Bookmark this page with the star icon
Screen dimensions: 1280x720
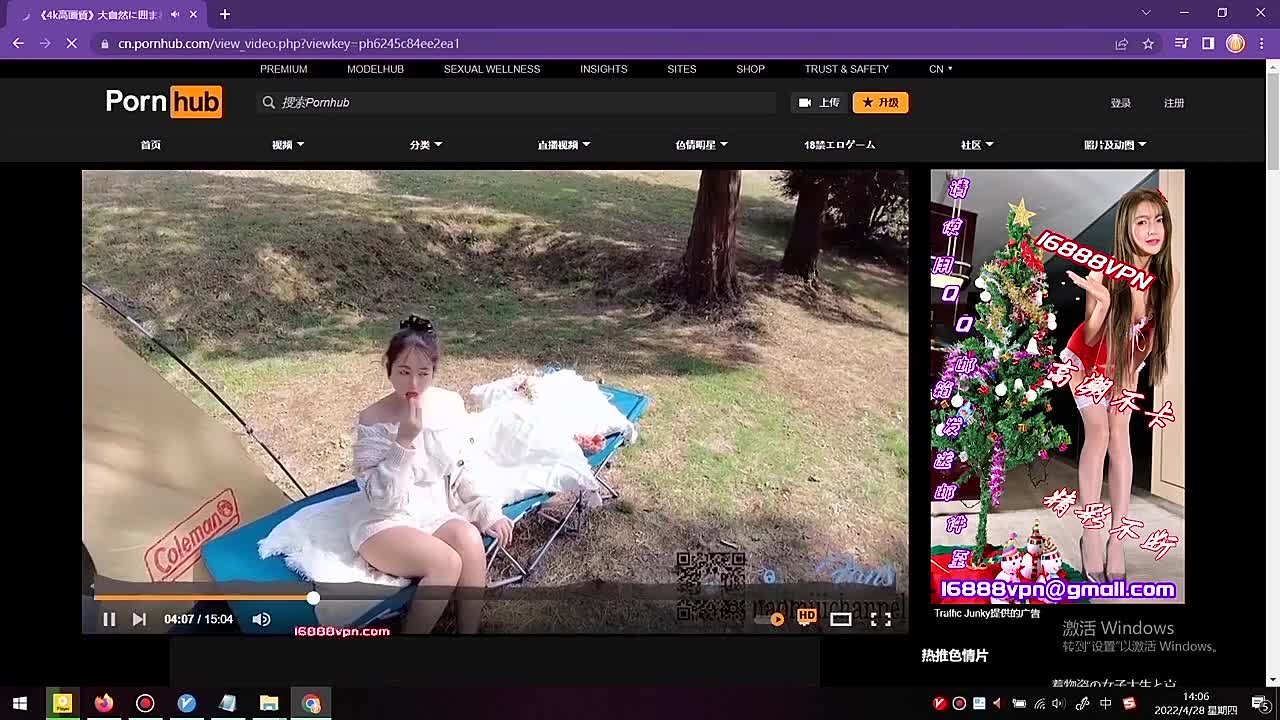tap(1148, 44)
